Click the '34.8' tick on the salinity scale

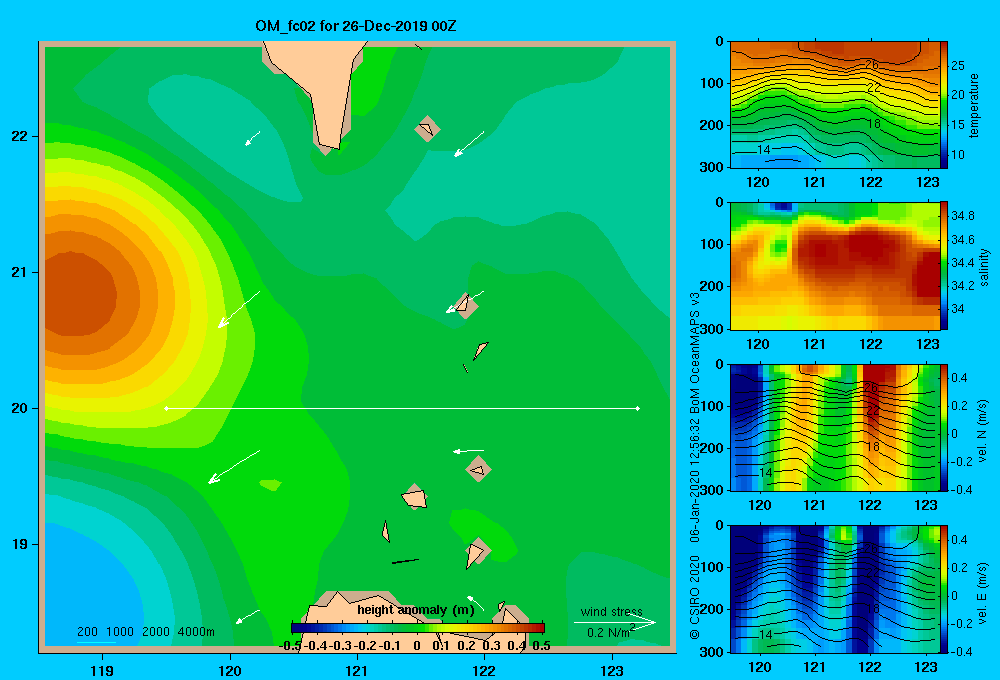pyautogui.click(x=962, y=216)
